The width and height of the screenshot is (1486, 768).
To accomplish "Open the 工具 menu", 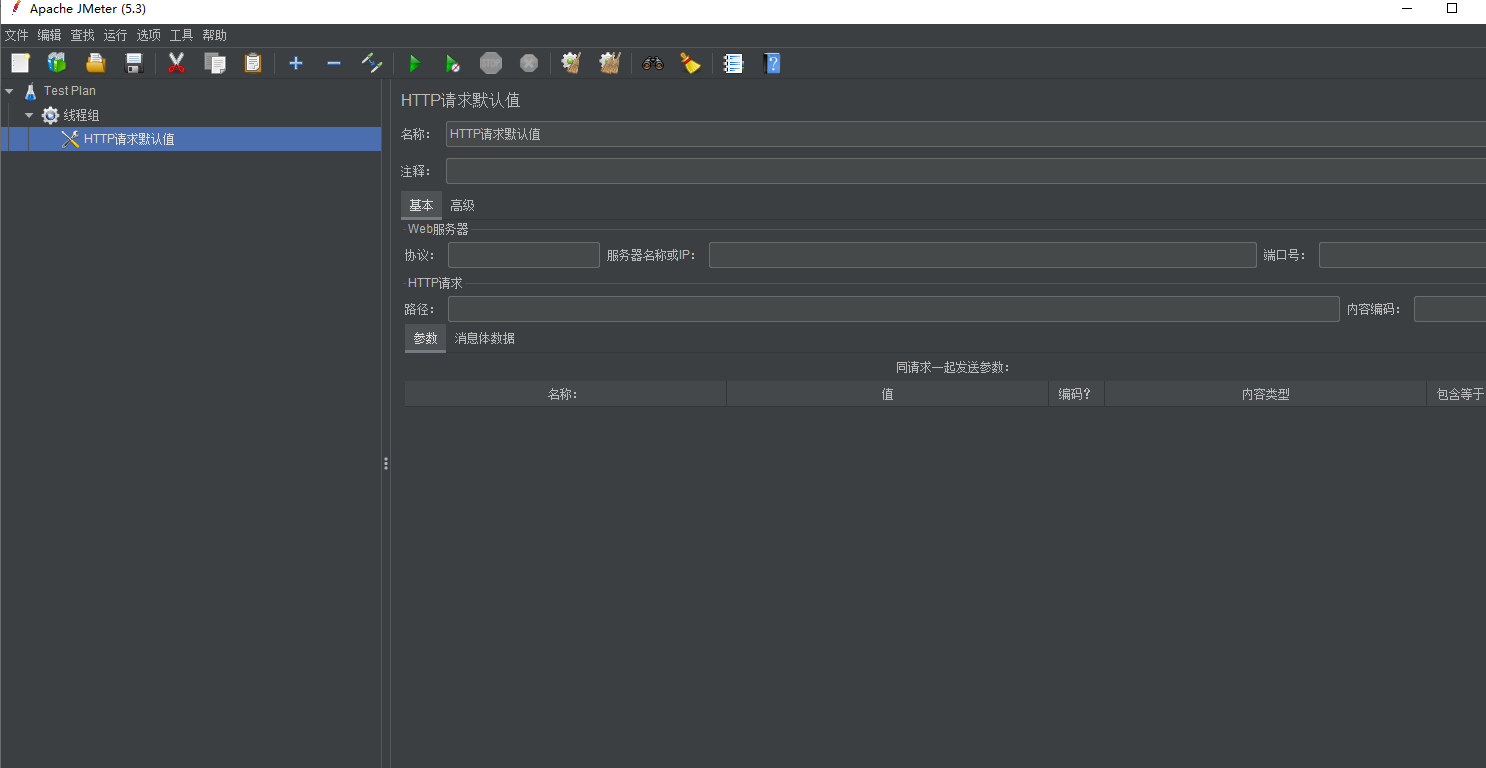I will [x=181, y=34].
